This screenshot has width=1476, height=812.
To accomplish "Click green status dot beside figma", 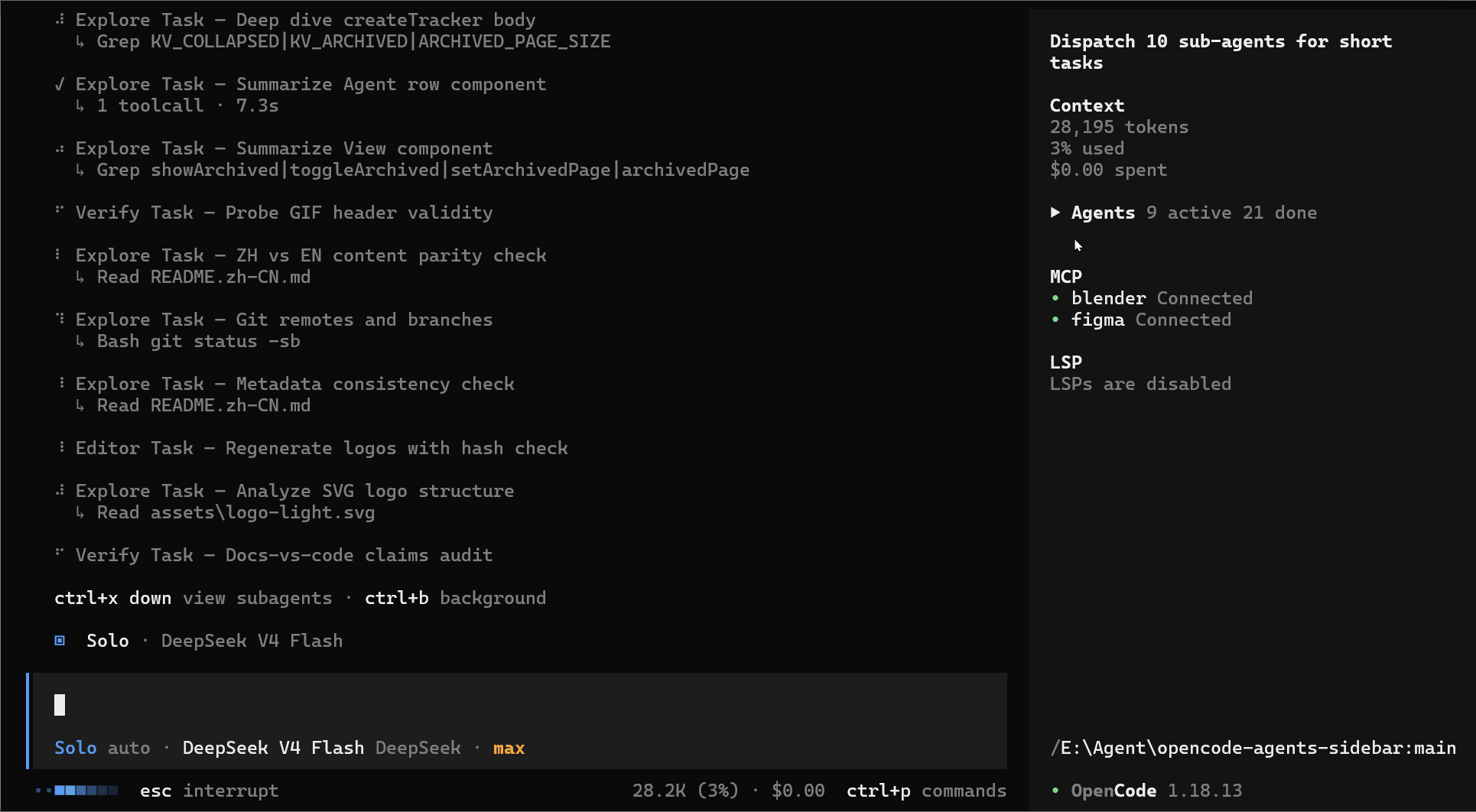I will point(1055,320).
